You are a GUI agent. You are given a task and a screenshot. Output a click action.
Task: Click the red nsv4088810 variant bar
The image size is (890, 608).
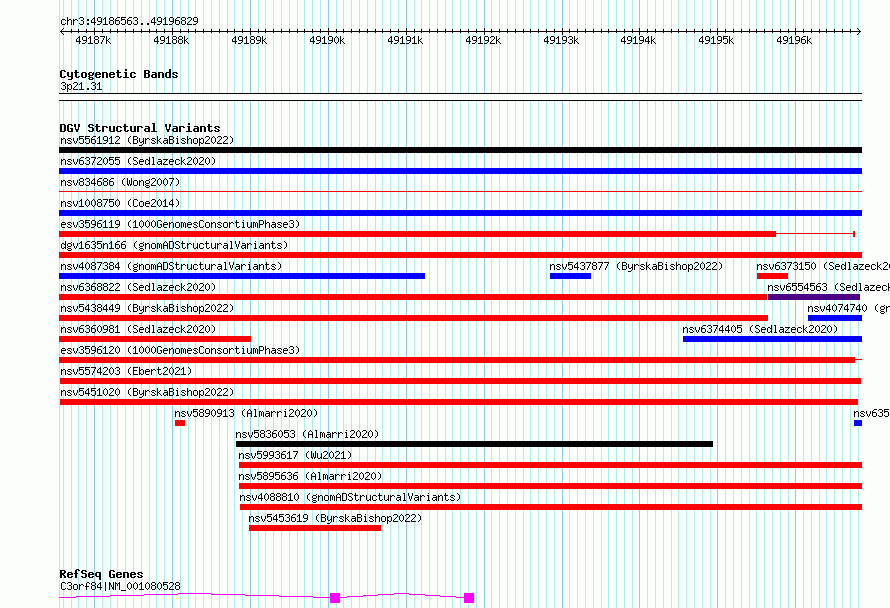pyautogui.click(x=551, y=507)
